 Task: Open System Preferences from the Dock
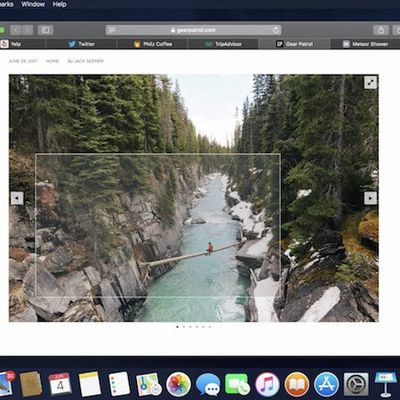click(x=356, y=384)
